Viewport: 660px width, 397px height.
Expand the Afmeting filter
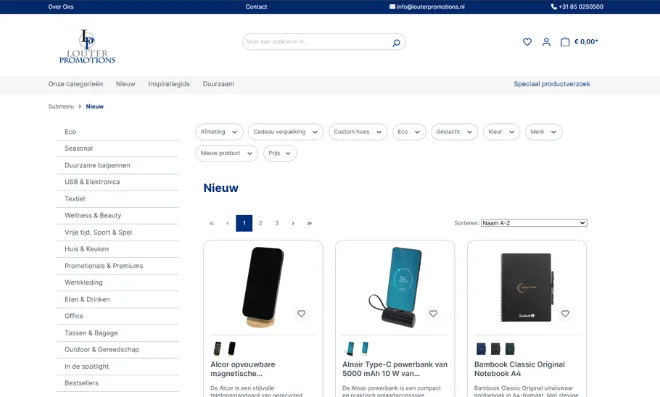pos(219,132)
